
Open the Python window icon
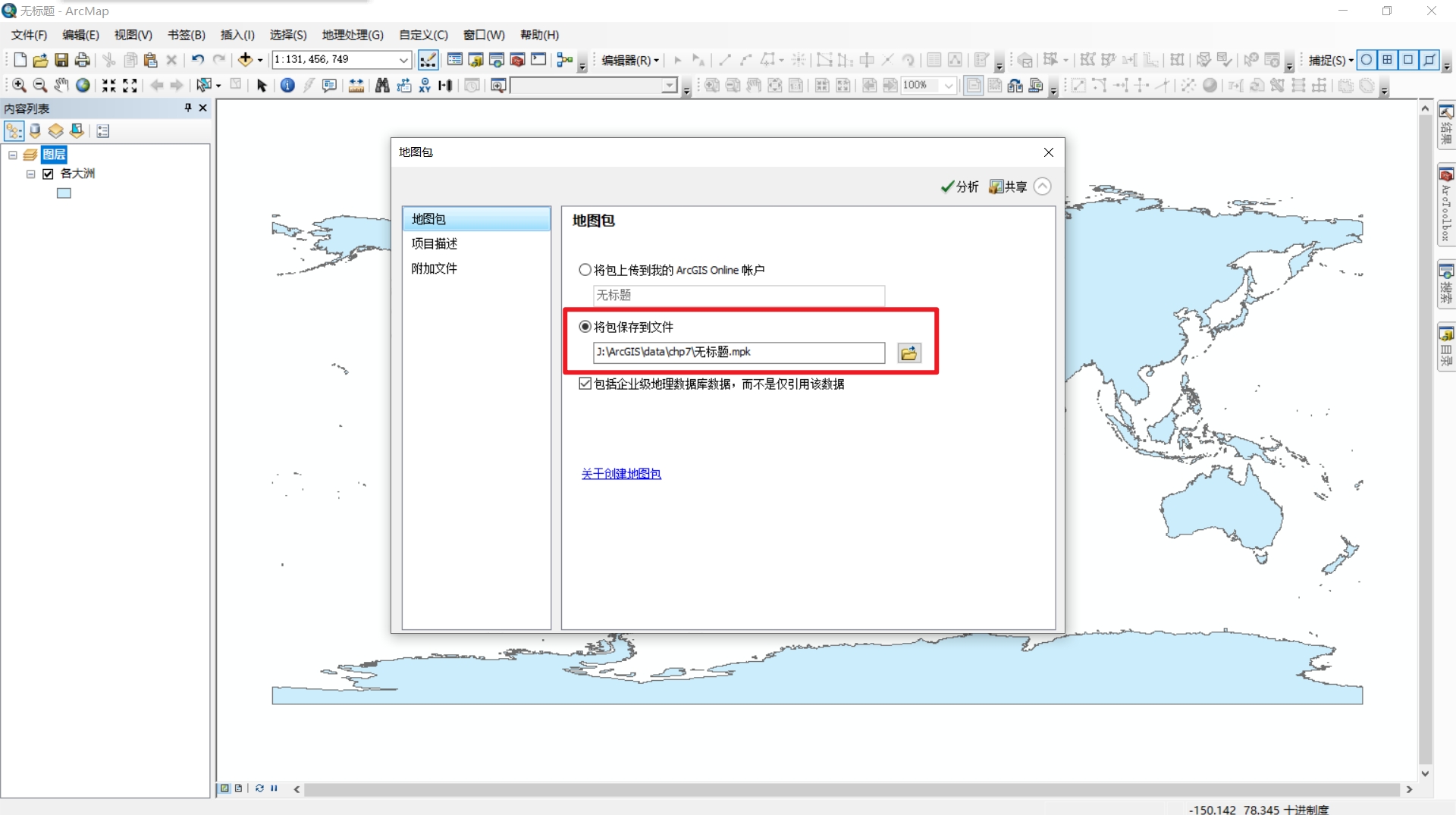[538, 60]
